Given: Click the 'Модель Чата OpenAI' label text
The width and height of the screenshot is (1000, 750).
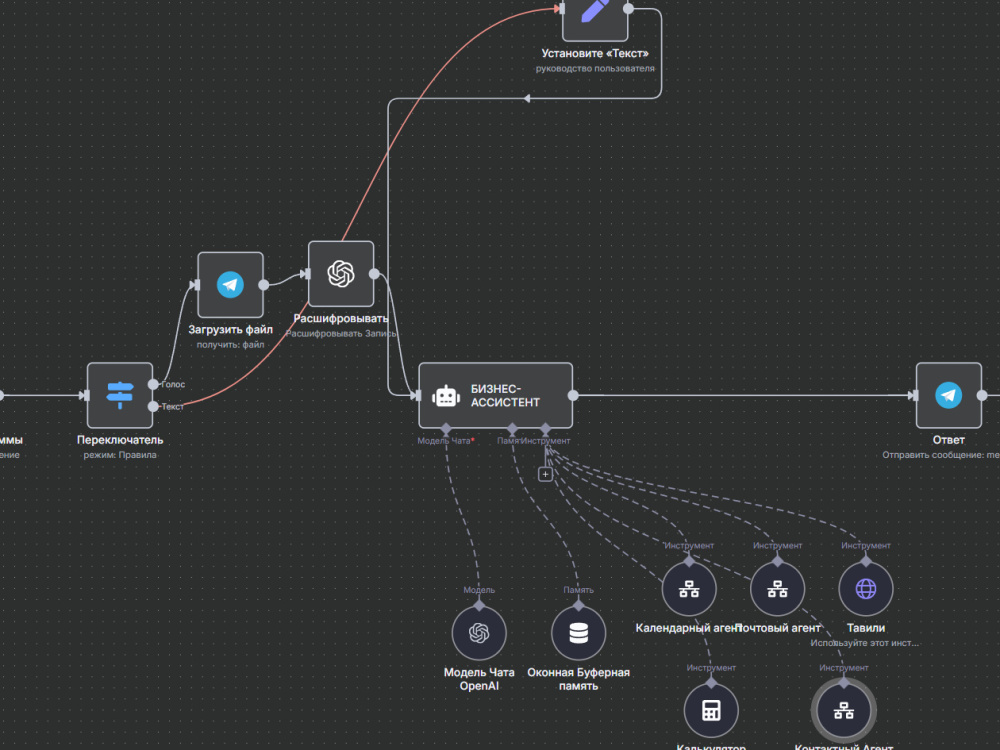Looking at the screenshot, I should click(x=479, y=679).
